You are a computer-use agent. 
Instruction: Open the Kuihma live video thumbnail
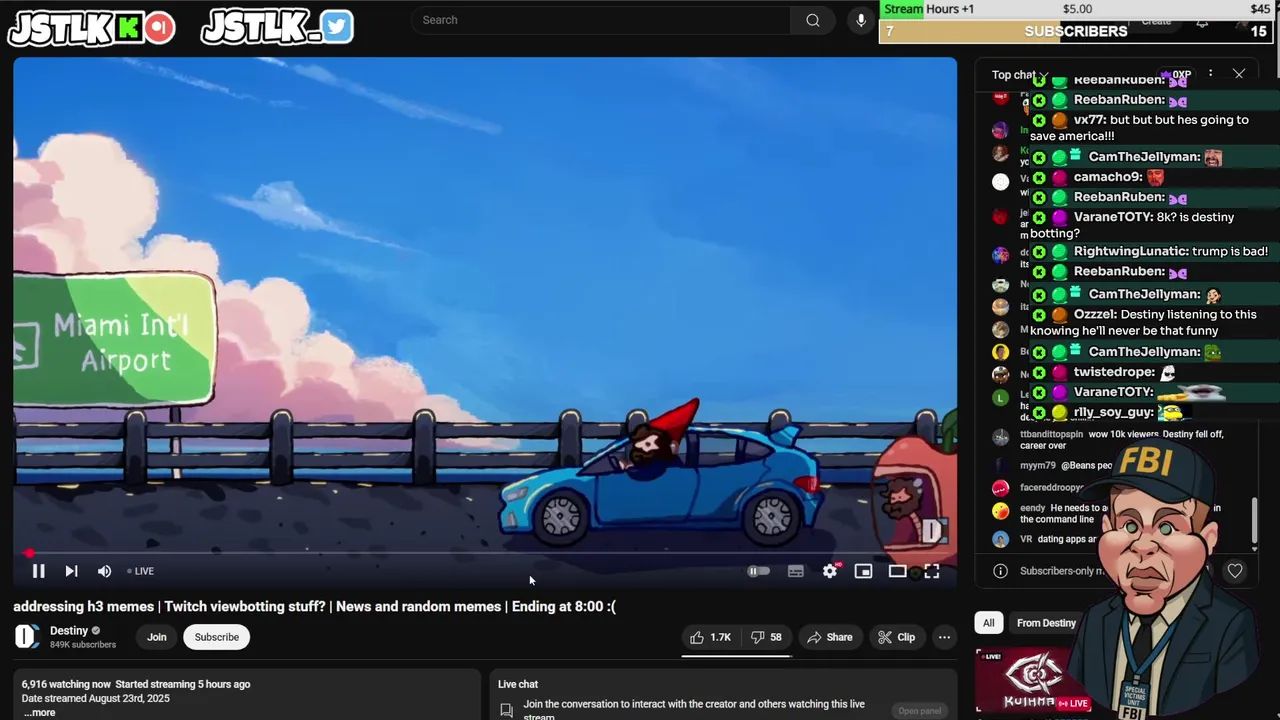tap(1033, 681)
